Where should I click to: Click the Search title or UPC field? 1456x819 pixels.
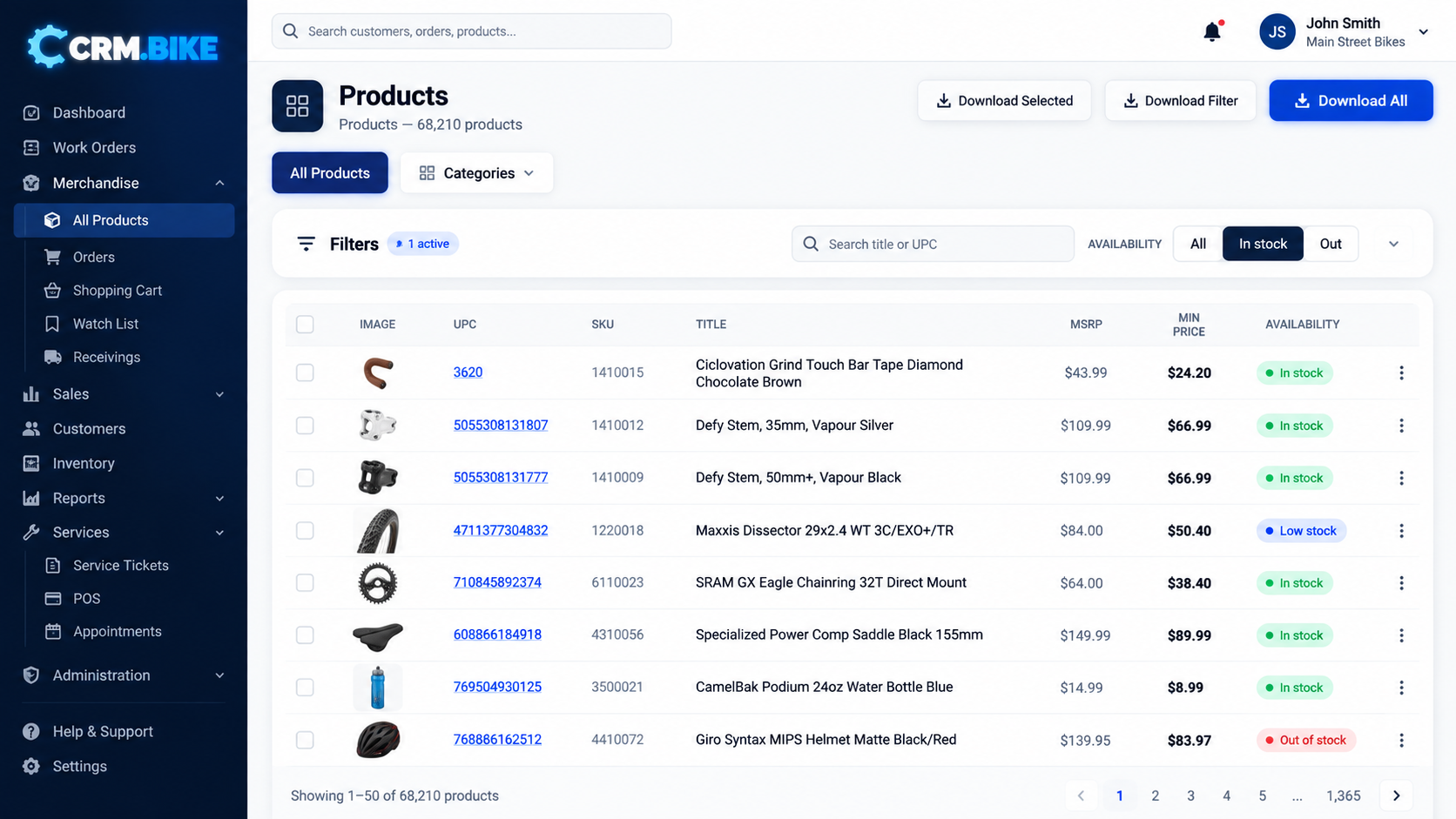coord(933,244)
